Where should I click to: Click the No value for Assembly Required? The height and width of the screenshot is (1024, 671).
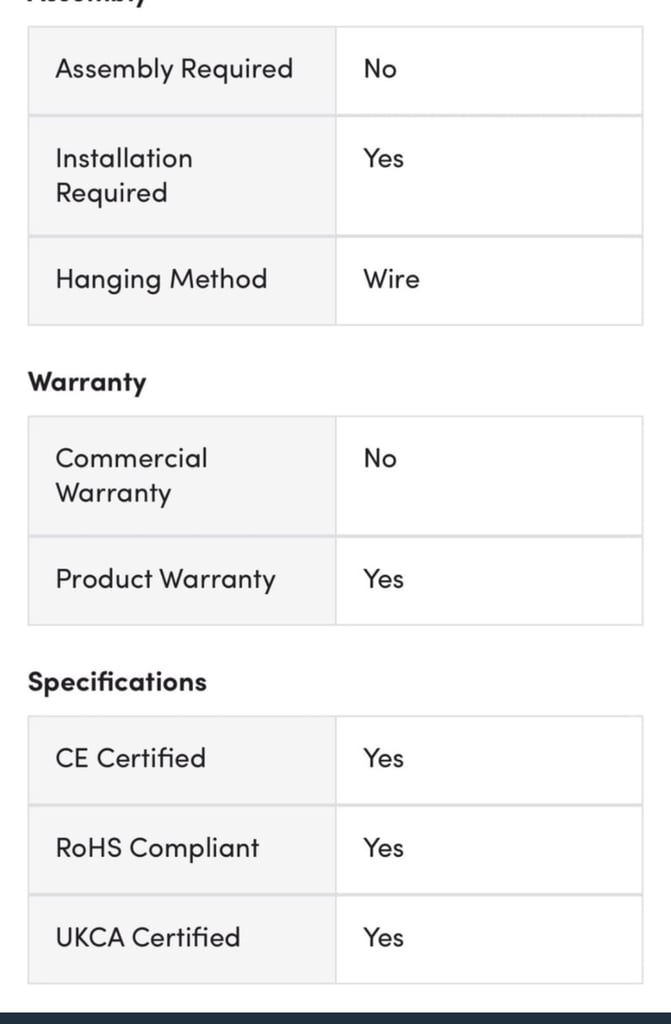point(380,69)
